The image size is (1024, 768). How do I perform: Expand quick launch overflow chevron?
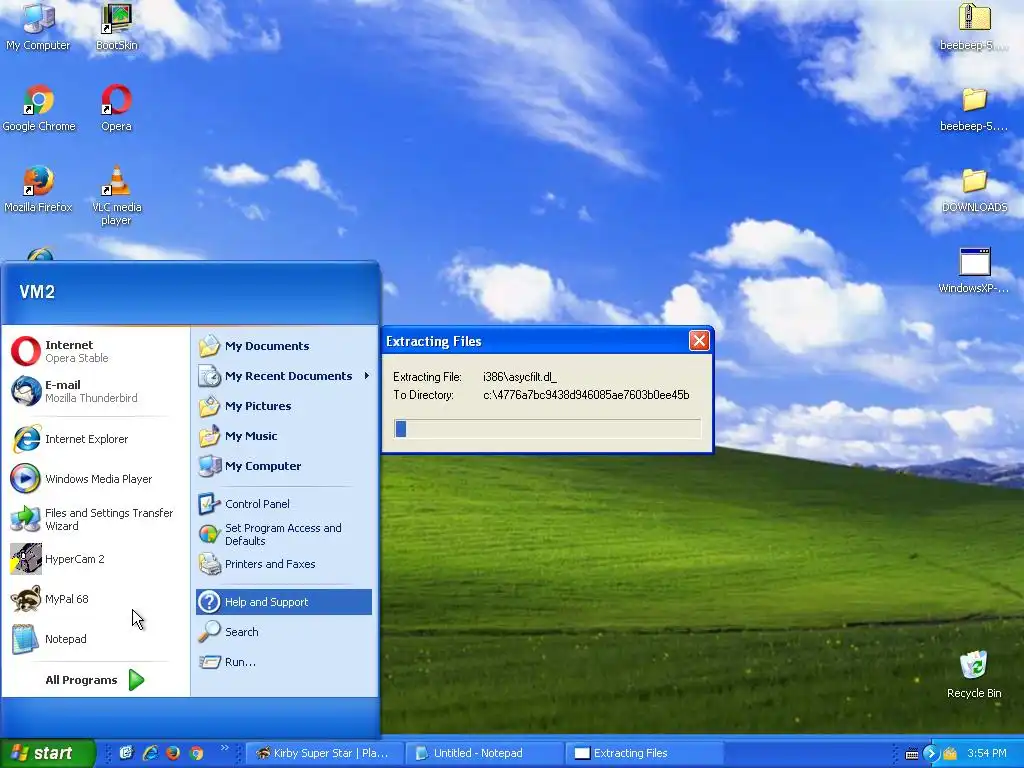(x=225, y=748)
